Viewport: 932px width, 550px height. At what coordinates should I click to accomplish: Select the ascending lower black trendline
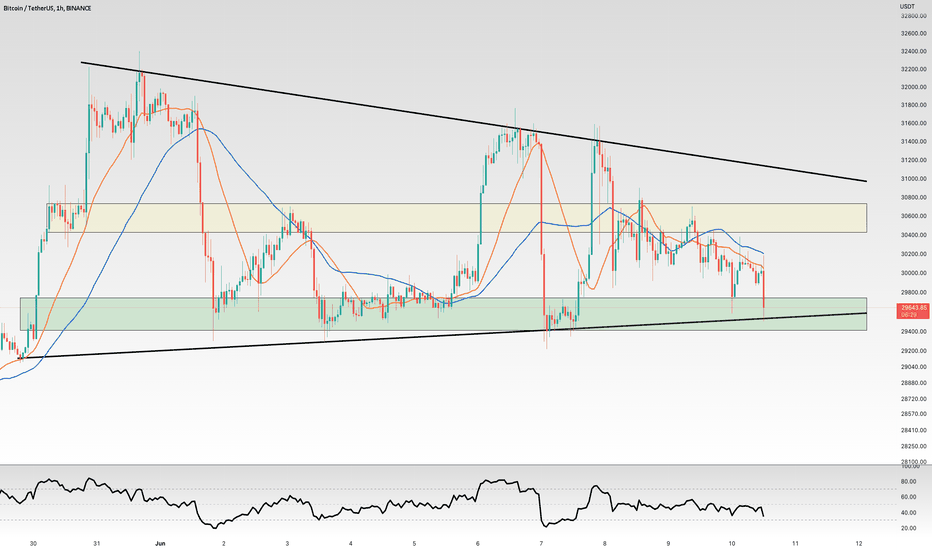click(443, 335)
